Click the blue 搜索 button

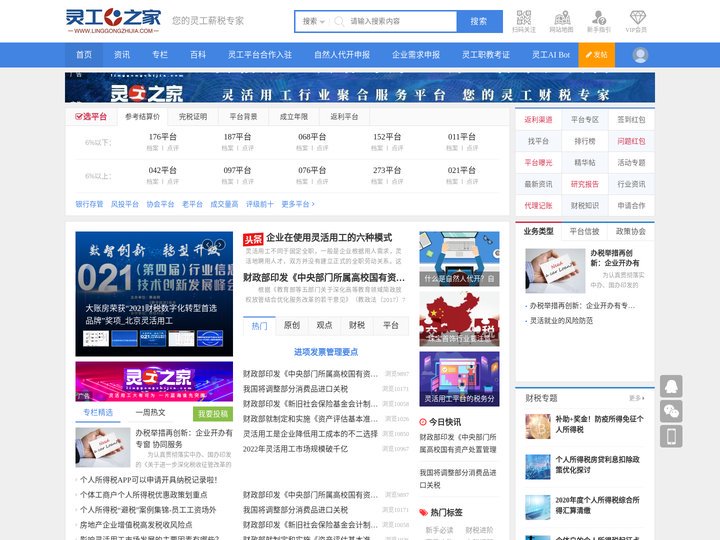click(x=479, y=21)
